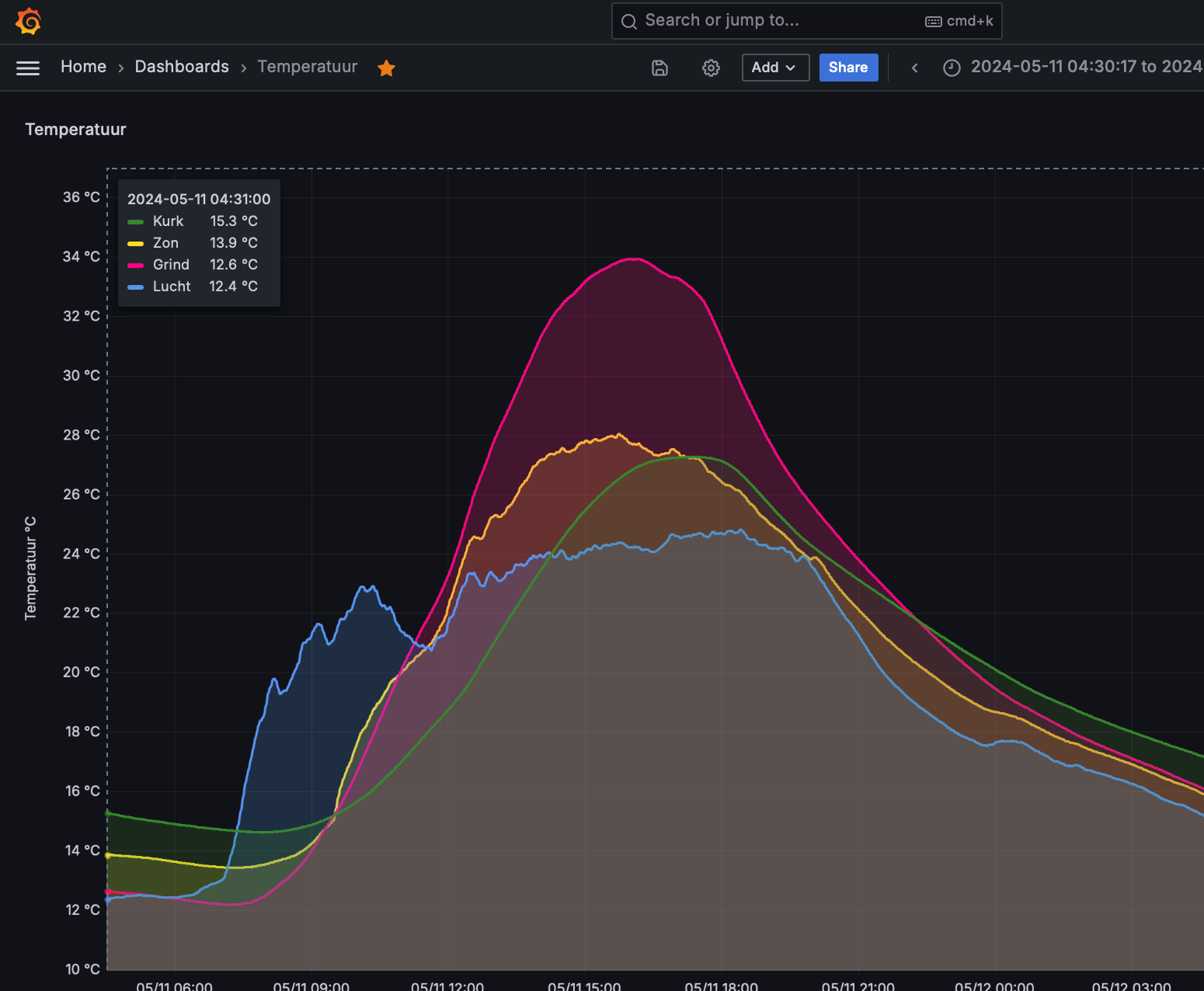Click the blue Share button

click(848, 68)
